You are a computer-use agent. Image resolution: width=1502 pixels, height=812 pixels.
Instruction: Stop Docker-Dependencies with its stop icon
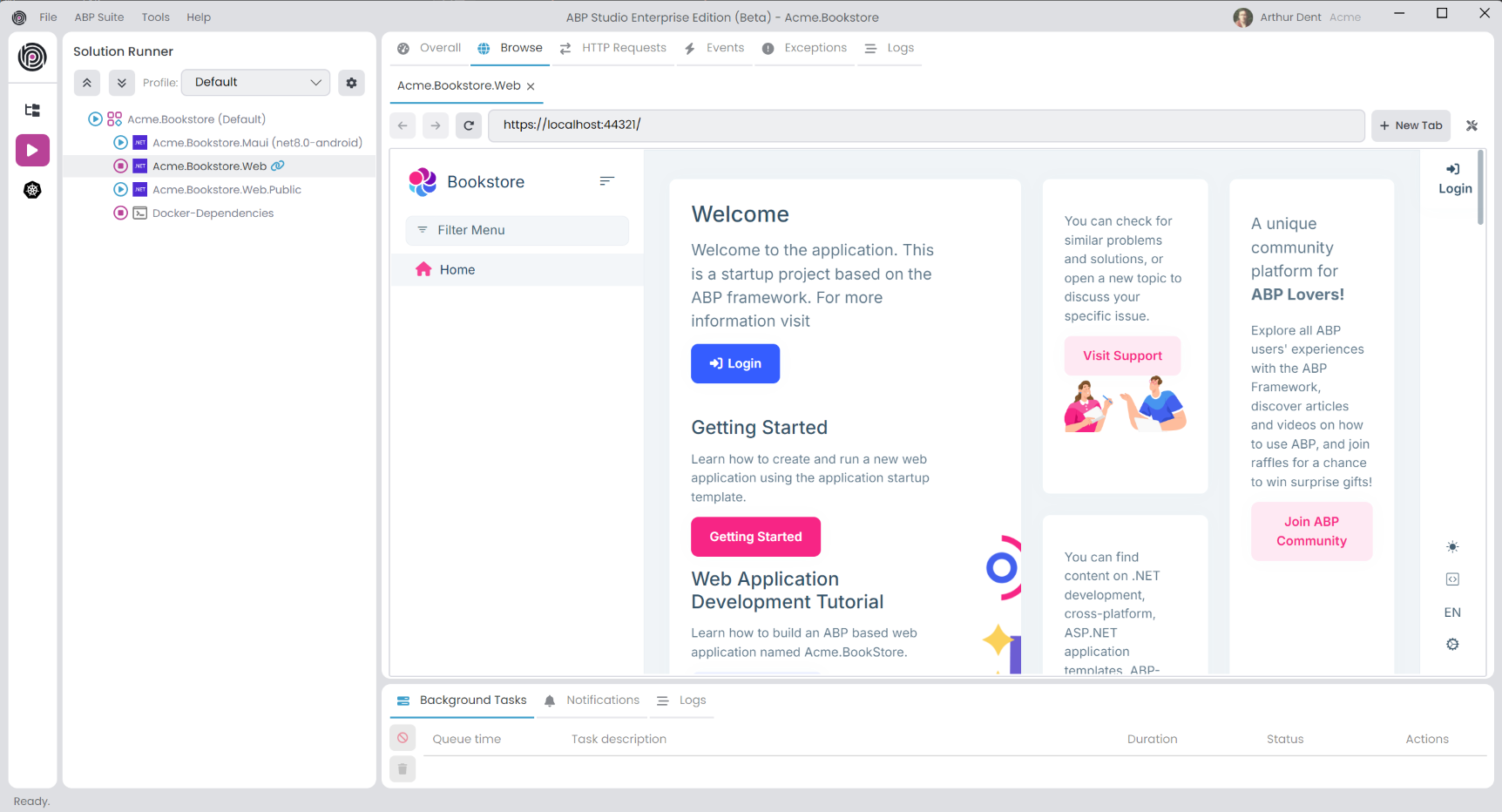(x=121, y=213)
